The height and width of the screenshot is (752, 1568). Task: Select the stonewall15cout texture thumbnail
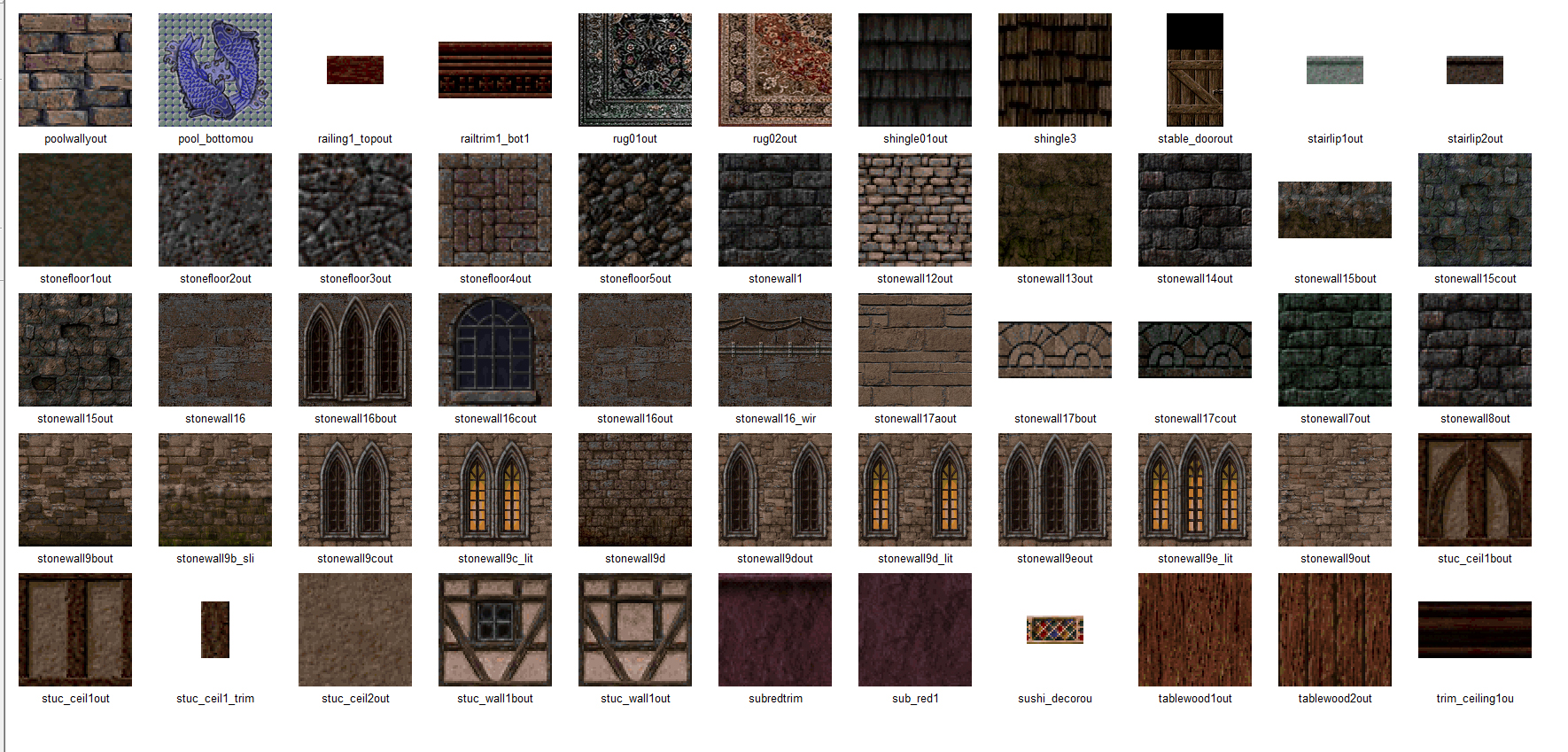click(1475, 210)
